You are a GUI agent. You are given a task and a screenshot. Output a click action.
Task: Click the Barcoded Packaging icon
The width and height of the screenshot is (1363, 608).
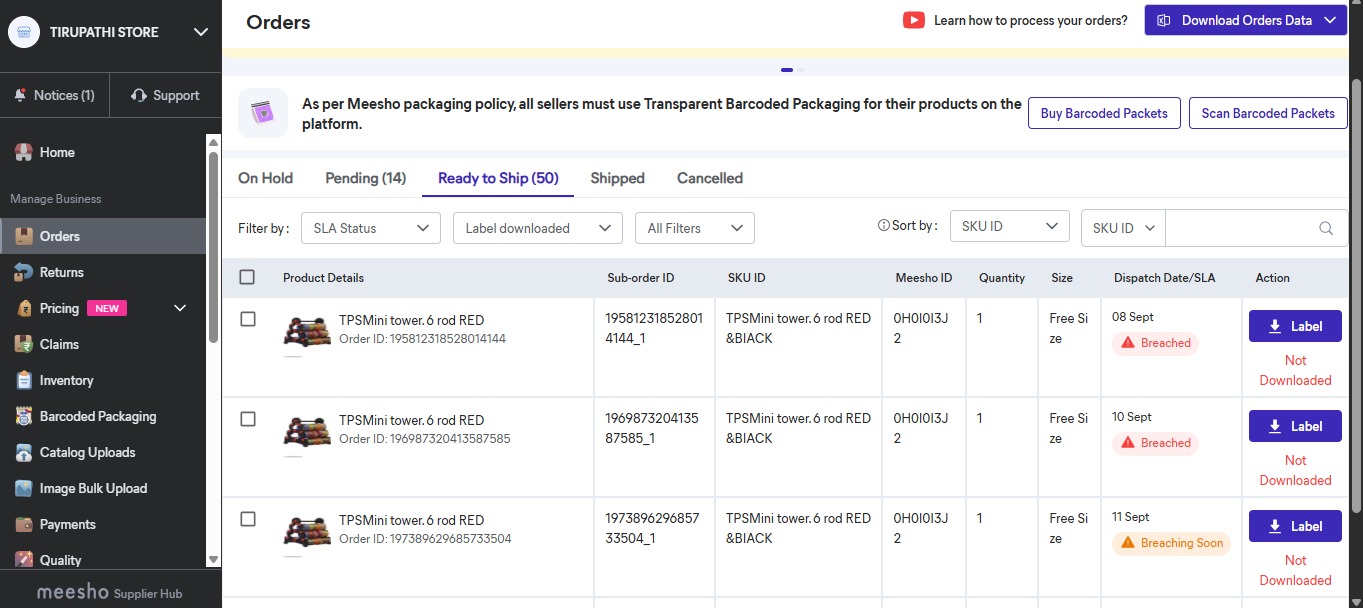pyautogui.click(x=23, y=417)
